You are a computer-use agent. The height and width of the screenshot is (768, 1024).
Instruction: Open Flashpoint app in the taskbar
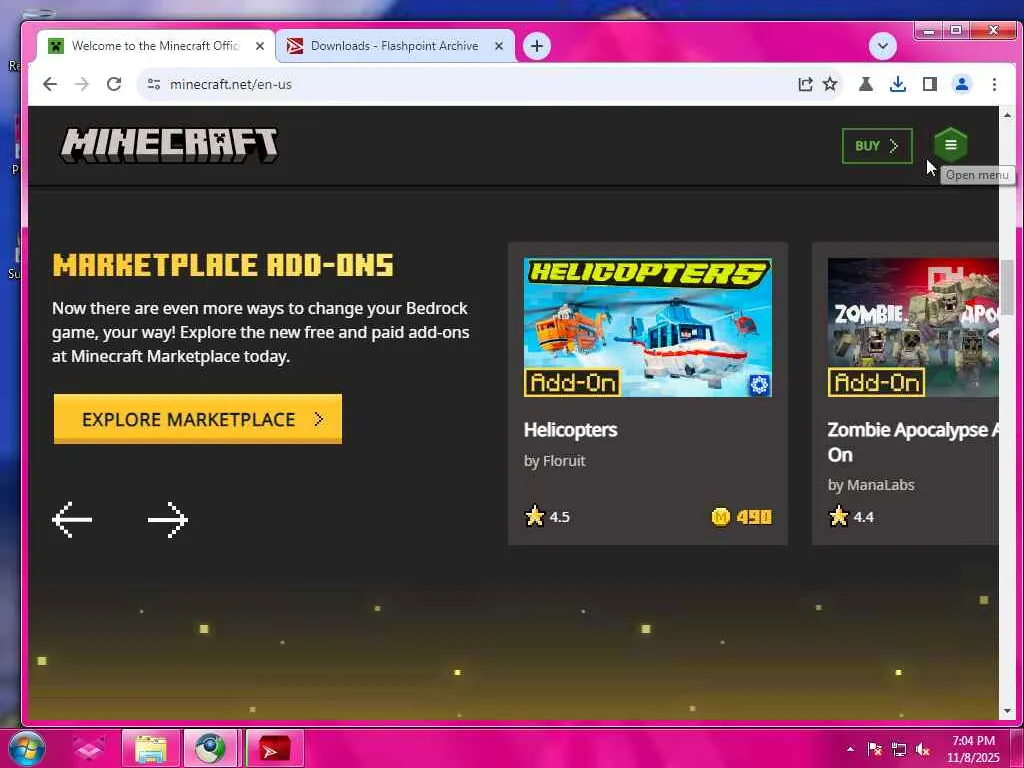[275, 748]
